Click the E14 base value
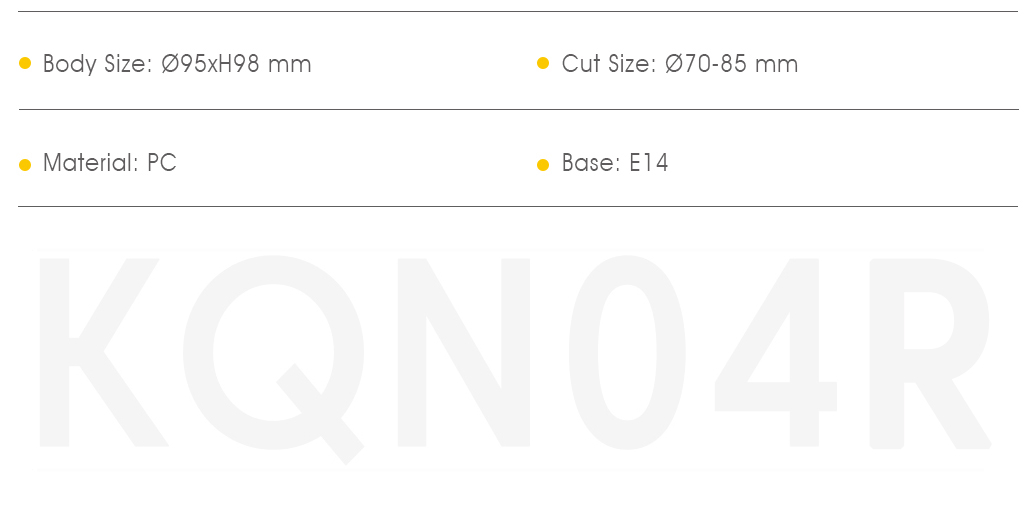1034x506 pixels. click(x=649, y=162)
